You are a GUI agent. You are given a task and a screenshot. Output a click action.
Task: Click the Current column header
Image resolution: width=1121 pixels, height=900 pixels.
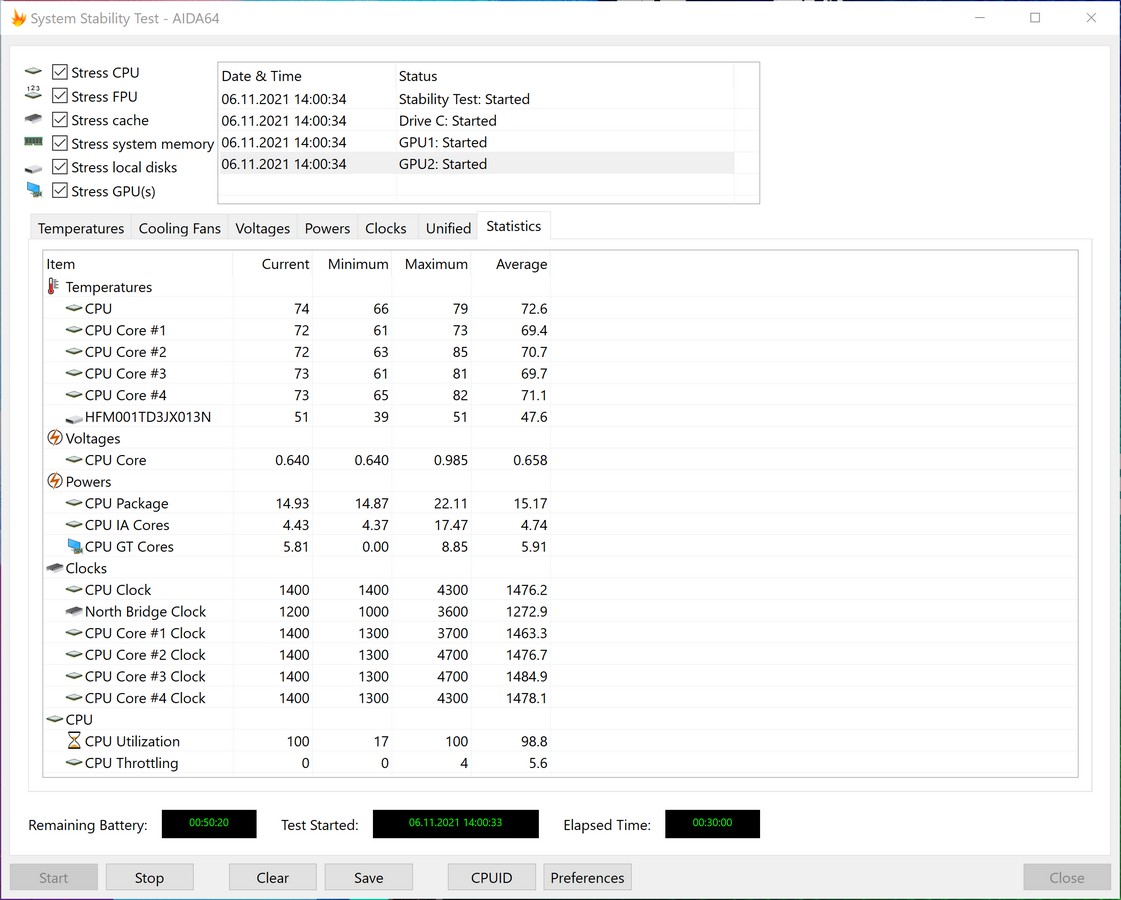[x=272, y=264]
